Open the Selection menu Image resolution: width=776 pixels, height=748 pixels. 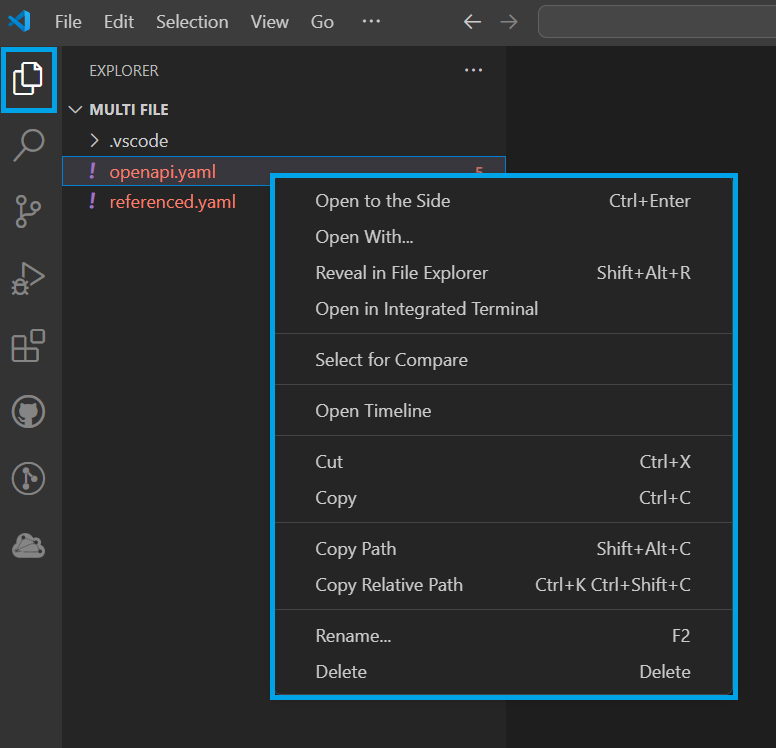(192, 22)
